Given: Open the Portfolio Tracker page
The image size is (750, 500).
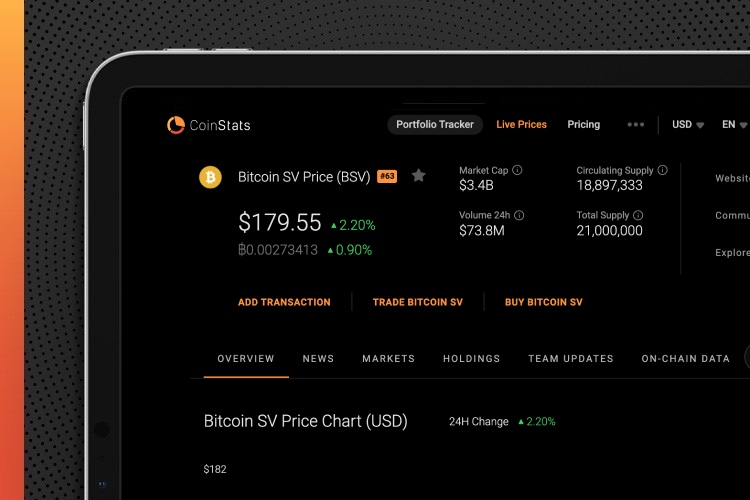Looking at the screenshot, I should [x=434, y=125].
